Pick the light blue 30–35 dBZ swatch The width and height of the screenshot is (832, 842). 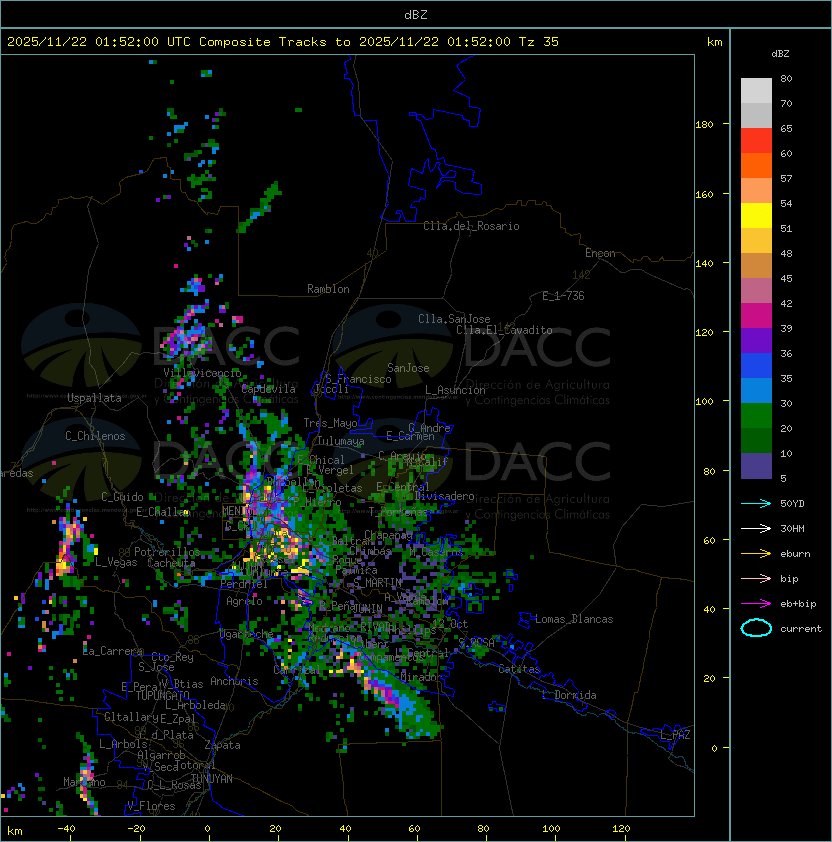point(756,391)
